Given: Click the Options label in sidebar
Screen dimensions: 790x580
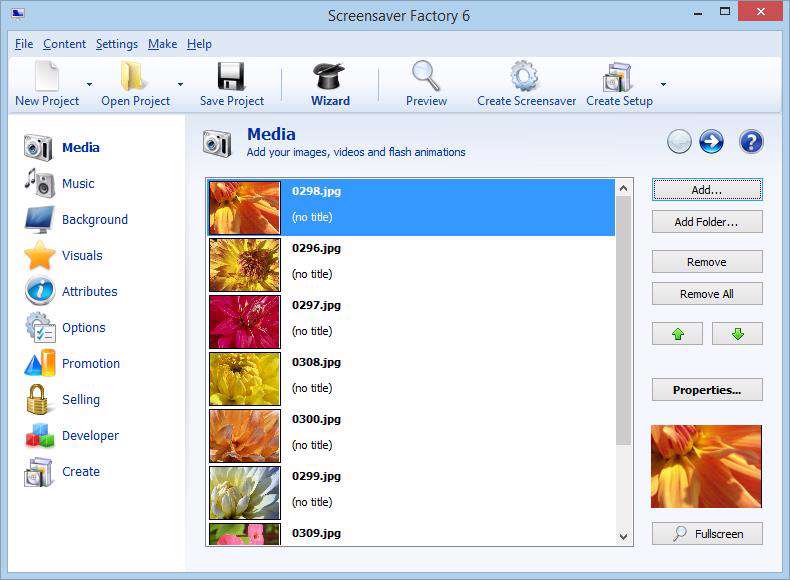Looking at the screenshot, I should coord(84,328).
